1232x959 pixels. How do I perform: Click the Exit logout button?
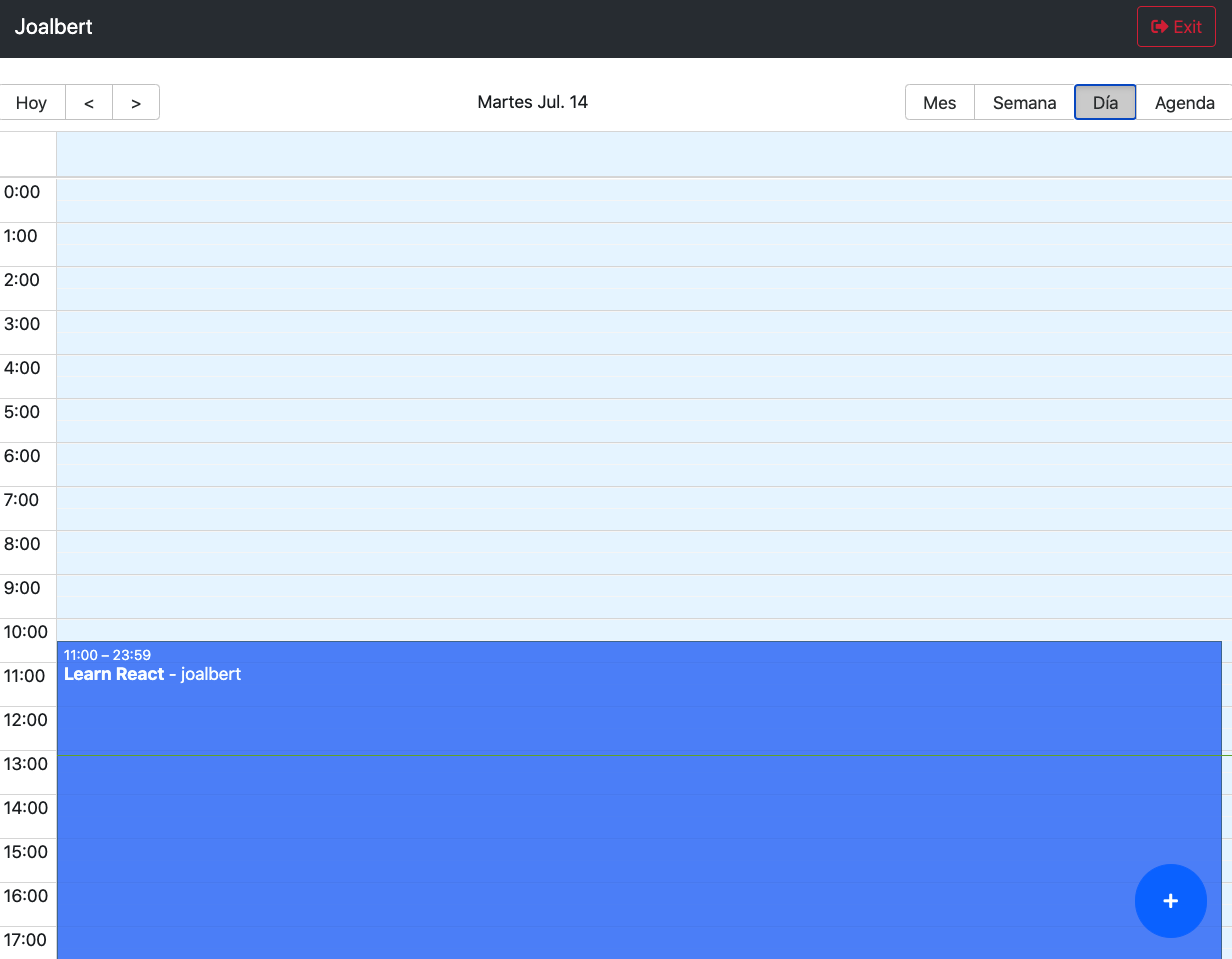click(1176, 27)
